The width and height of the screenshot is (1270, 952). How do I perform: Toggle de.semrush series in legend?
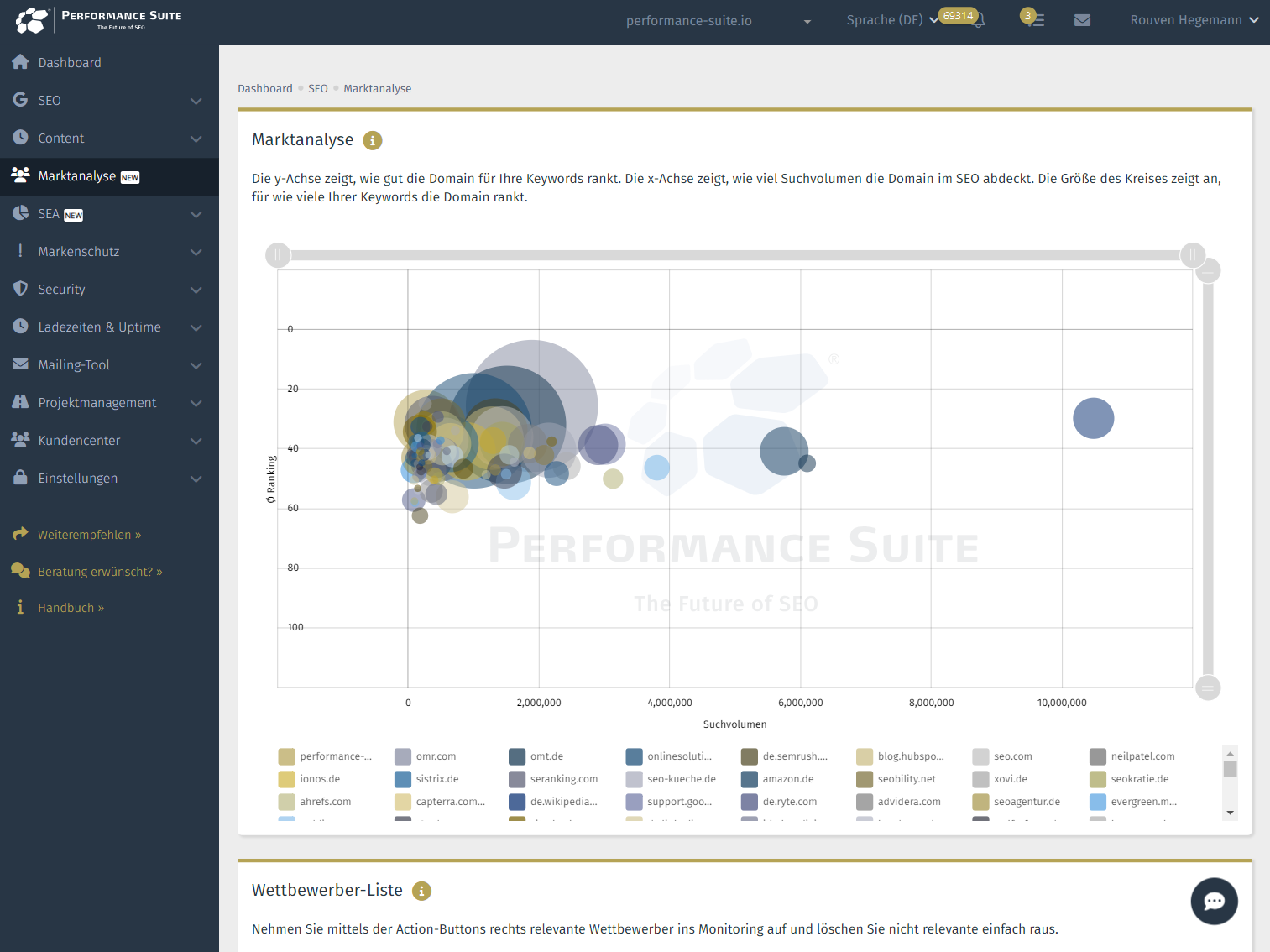tap(784, 756)
